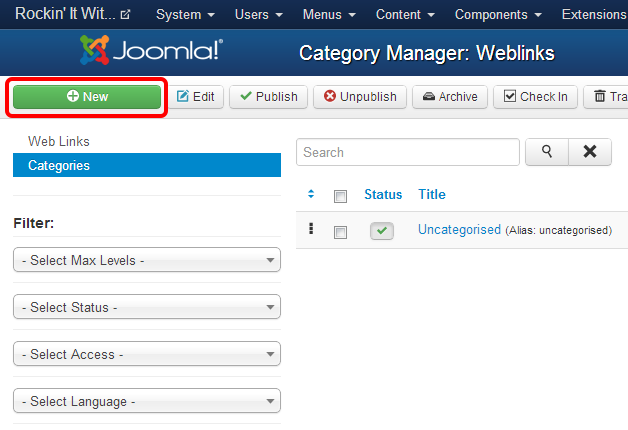
Task: Check the Uncategorised row checkbox
Action: [340, 232]
